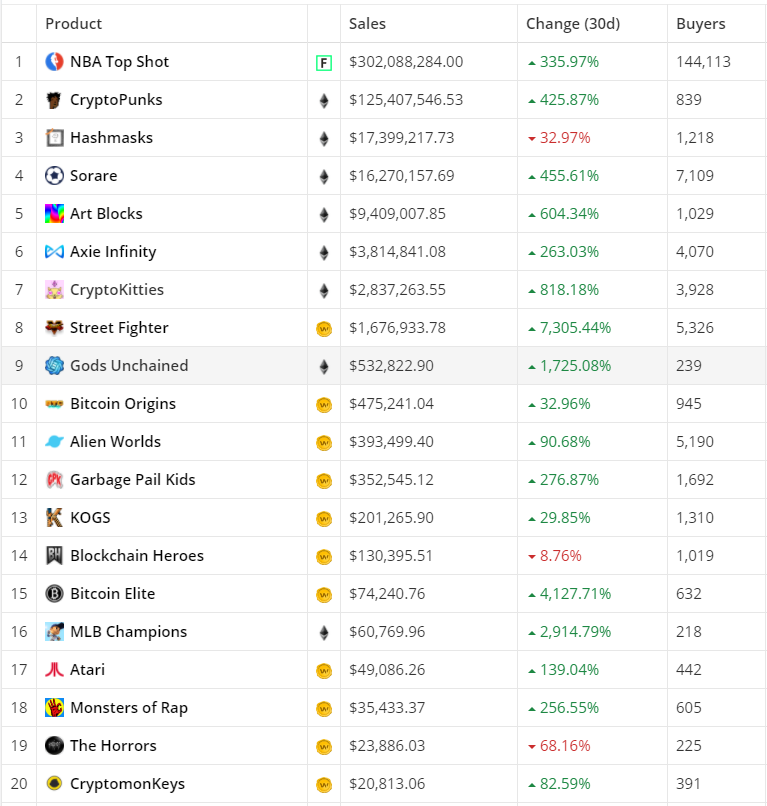Click The Horrors dark circle icon
Viewport: 767px width, 806px height.
point(54,746)
